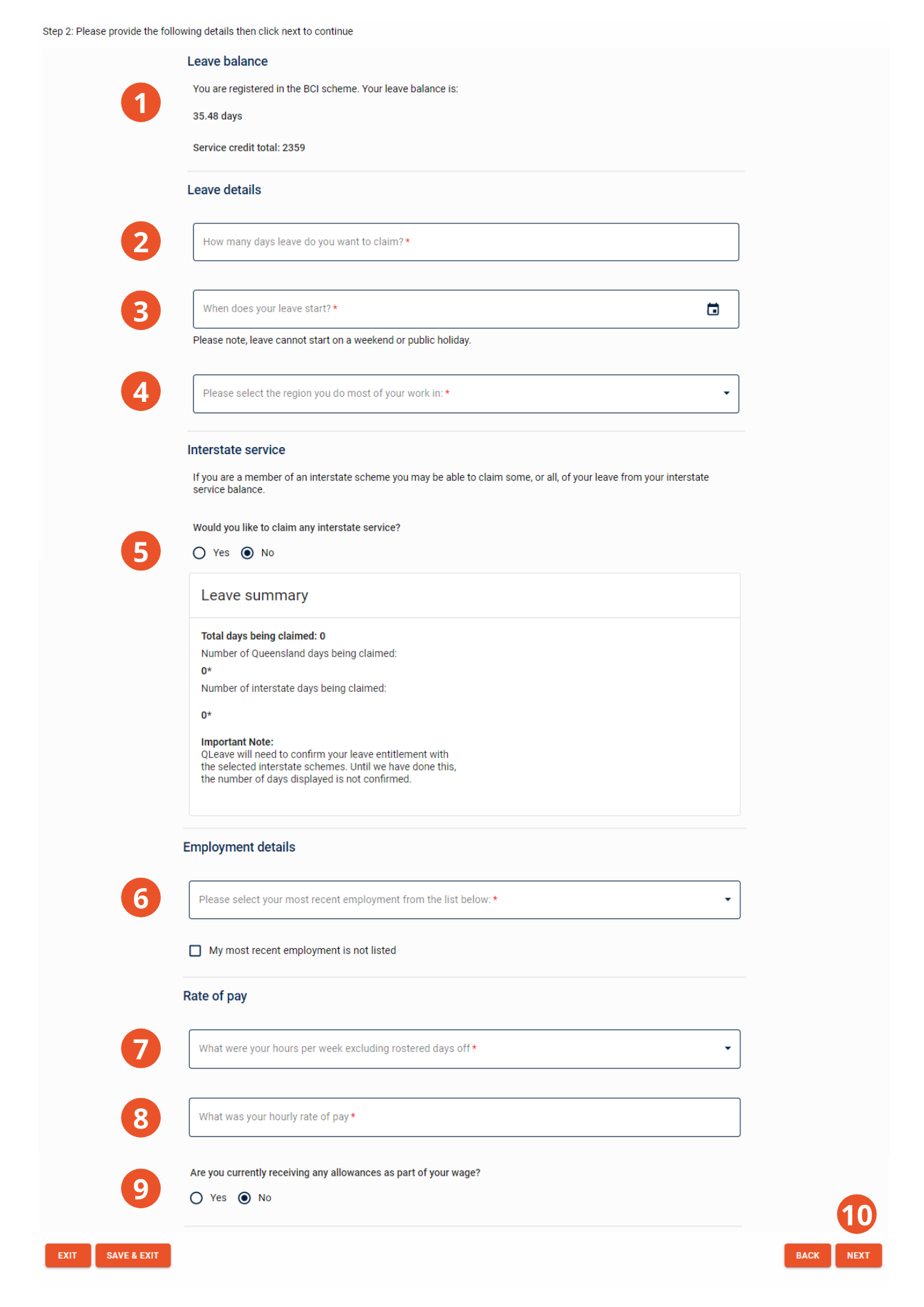
Task: Click the NEXT button
Action: [858, 1255]
